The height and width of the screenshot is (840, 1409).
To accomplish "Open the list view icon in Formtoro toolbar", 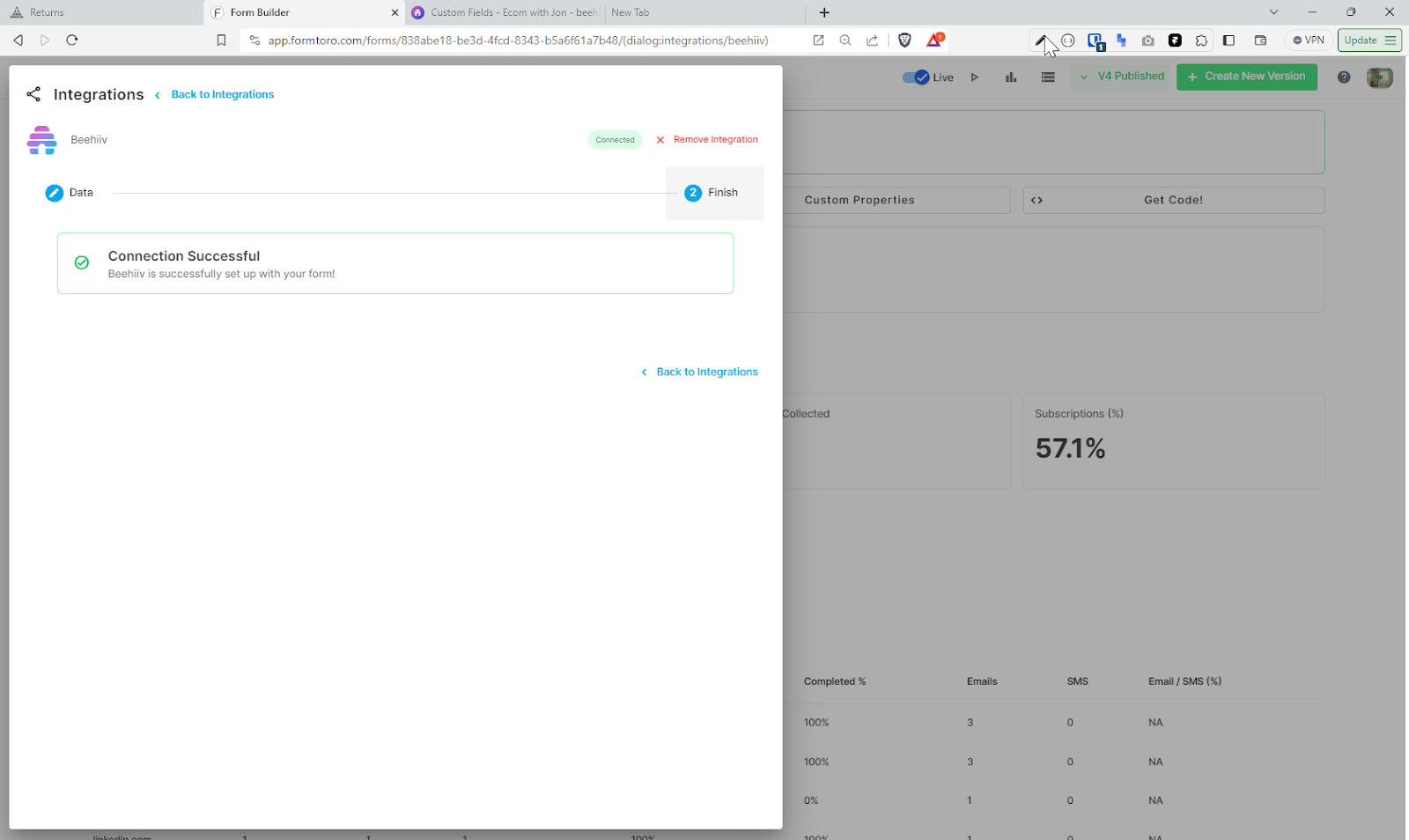I will 1048,77.
